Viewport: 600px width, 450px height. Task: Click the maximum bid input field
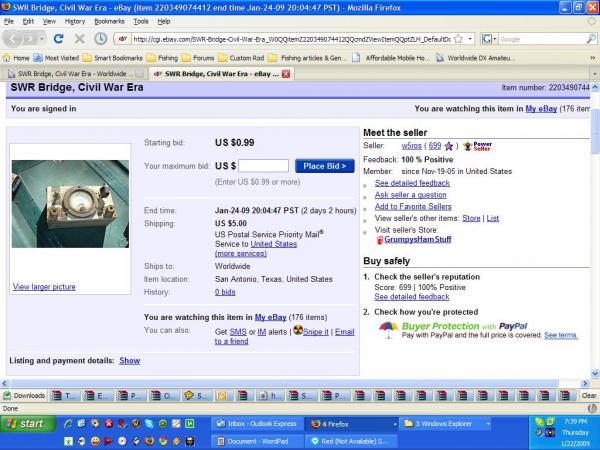[264, 165]
